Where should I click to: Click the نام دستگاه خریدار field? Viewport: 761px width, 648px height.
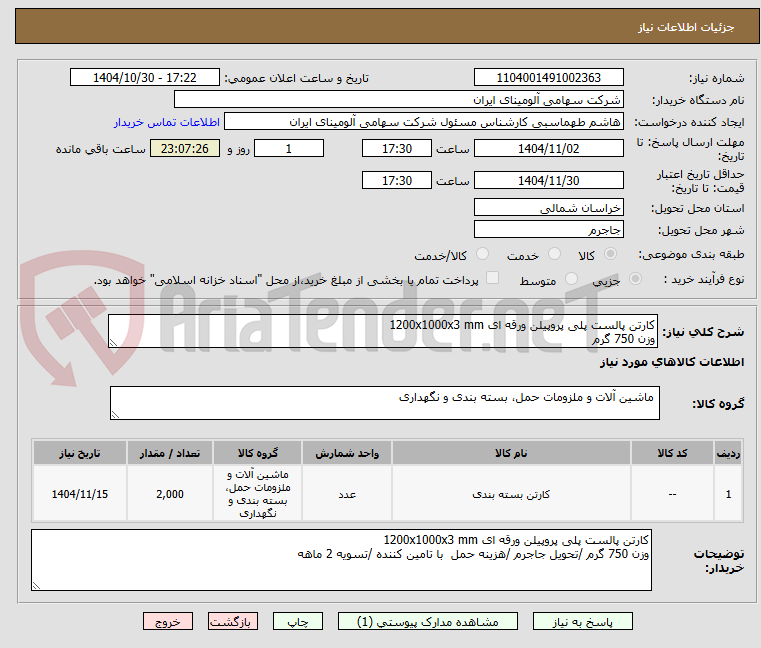[398, 100]
